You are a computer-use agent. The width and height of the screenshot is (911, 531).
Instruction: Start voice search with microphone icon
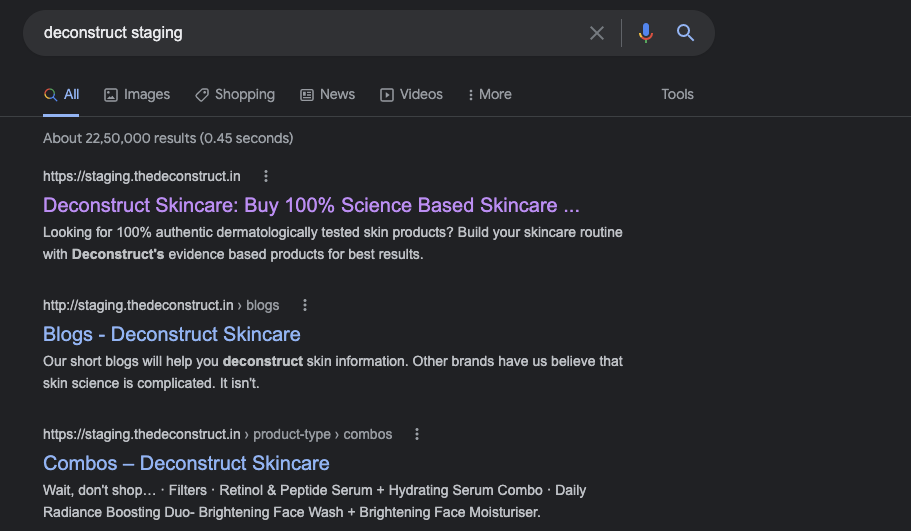point(645,33)
